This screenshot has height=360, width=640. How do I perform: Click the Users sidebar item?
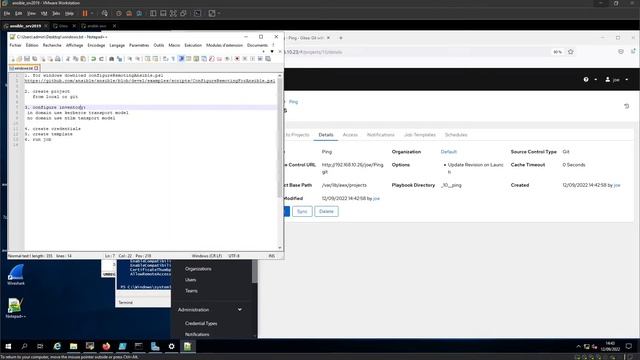point(191,280)
